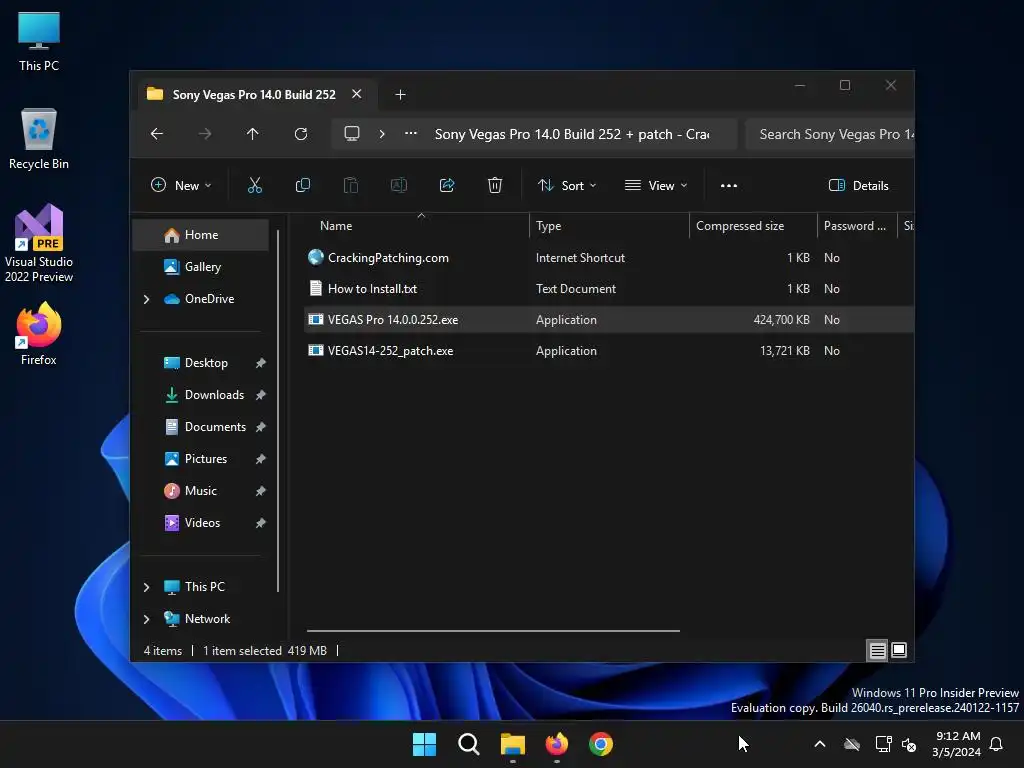Refresh the folder view
Viewport: 1024px width, 768px height.
(301, 134)
